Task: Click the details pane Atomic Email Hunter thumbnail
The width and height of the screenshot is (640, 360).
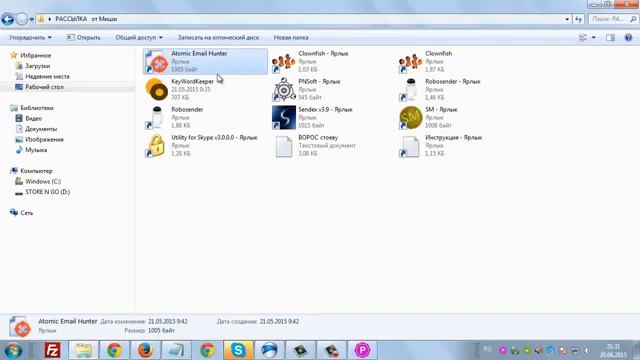Action: coord(20,327)
